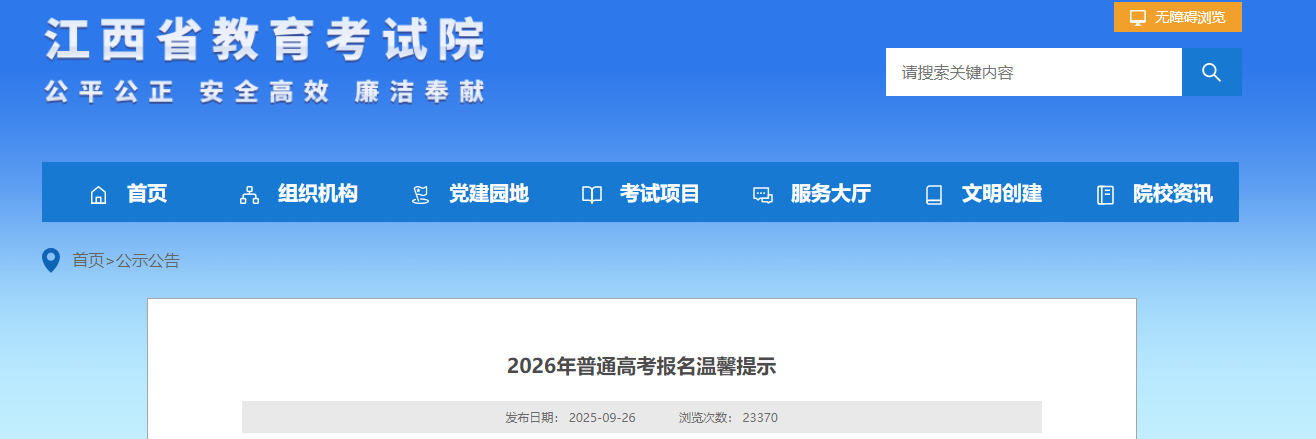Open the 首页 navigation menu item
Viewport: 1316px width, 439px height.
pyautogui.click(x=147, y=194)
